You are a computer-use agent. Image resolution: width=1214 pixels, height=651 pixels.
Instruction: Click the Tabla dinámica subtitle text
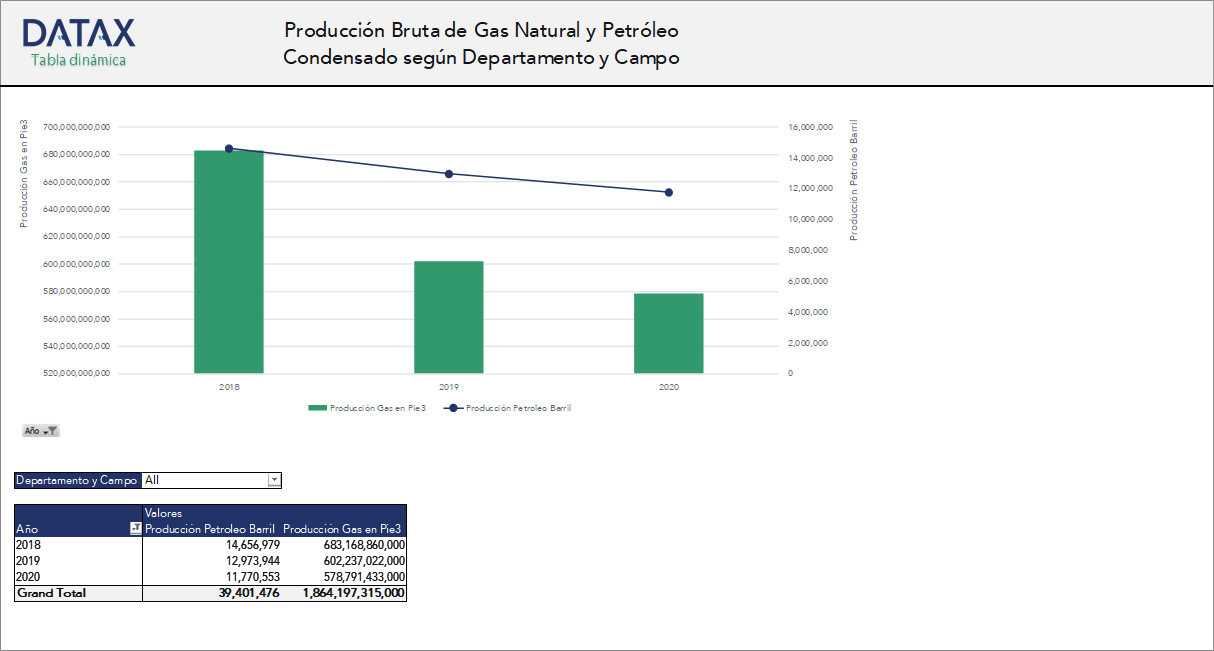[77, 59]
